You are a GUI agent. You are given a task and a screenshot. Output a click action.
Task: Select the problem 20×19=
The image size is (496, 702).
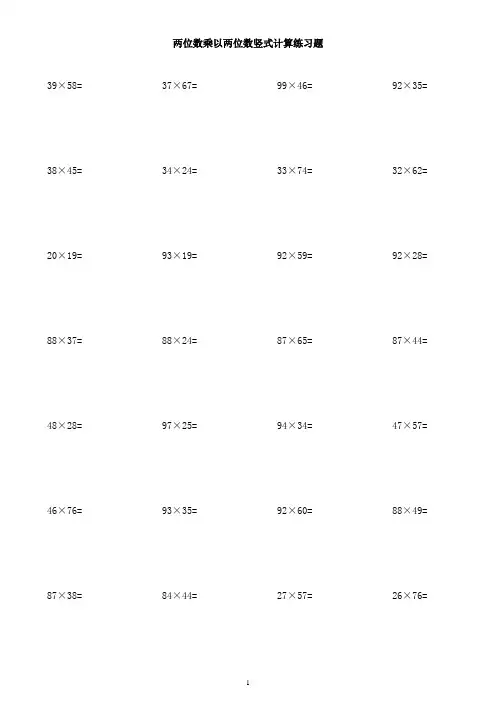64,256
